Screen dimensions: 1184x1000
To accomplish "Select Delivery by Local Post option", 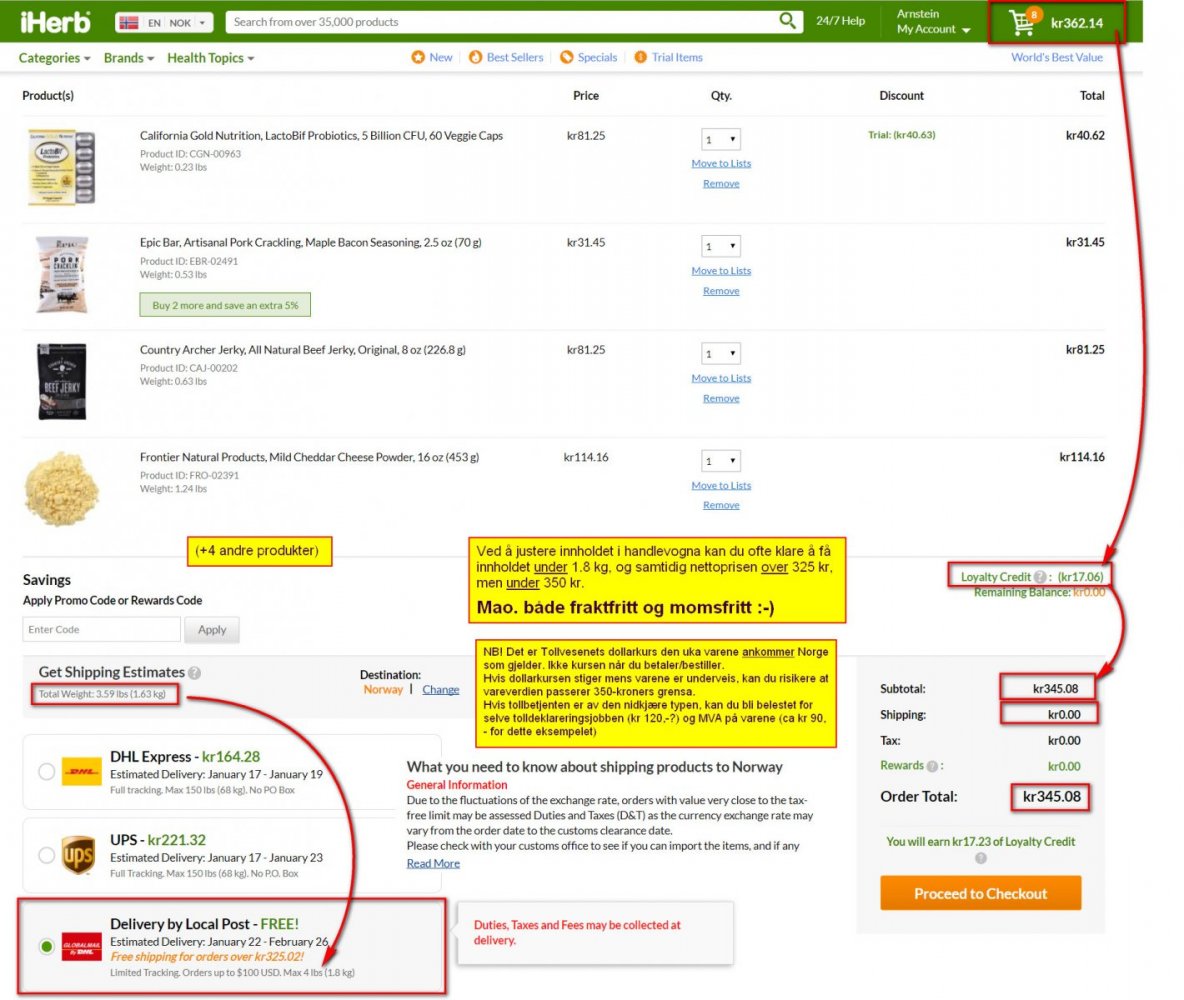I will pyautogui.click(x=46, y=947).
